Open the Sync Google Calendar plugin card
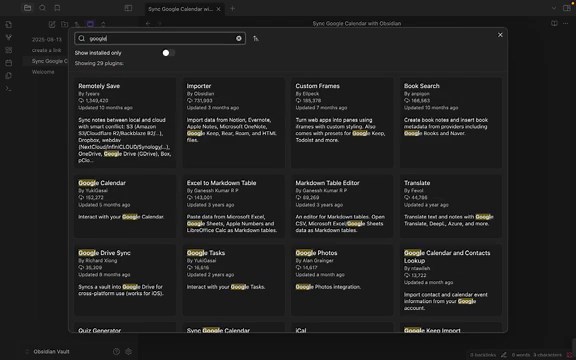This screenshot has width=576, height=360. [234, 328]
